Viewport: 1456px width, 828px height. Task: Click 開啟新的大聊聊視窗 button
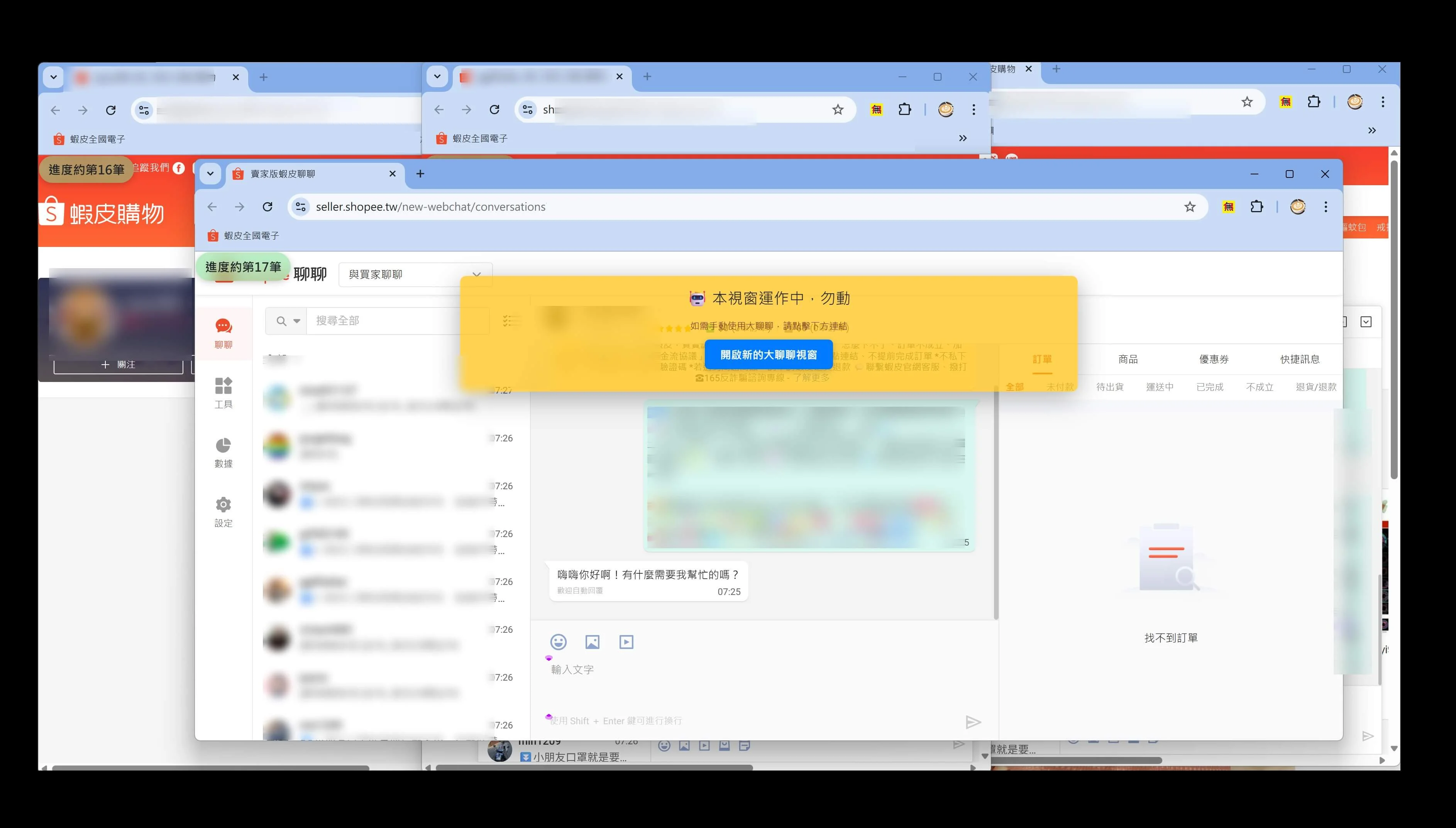769,355
